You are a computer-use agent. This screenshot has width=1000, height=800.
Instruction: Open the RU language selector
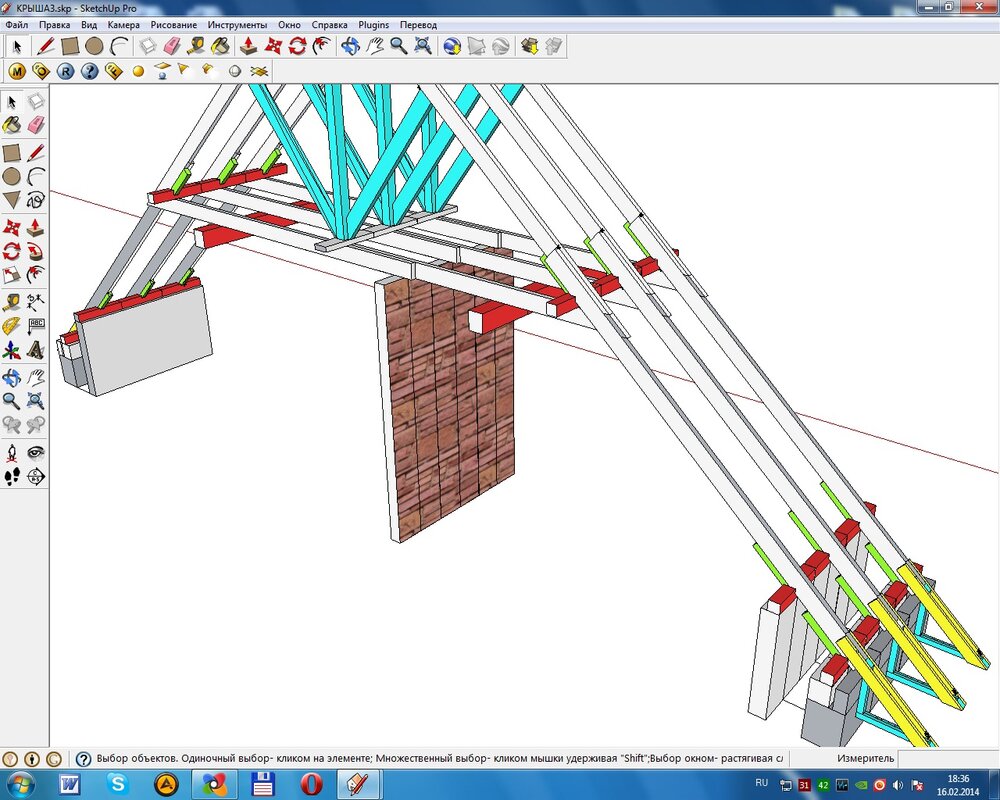tap(762, 783)
